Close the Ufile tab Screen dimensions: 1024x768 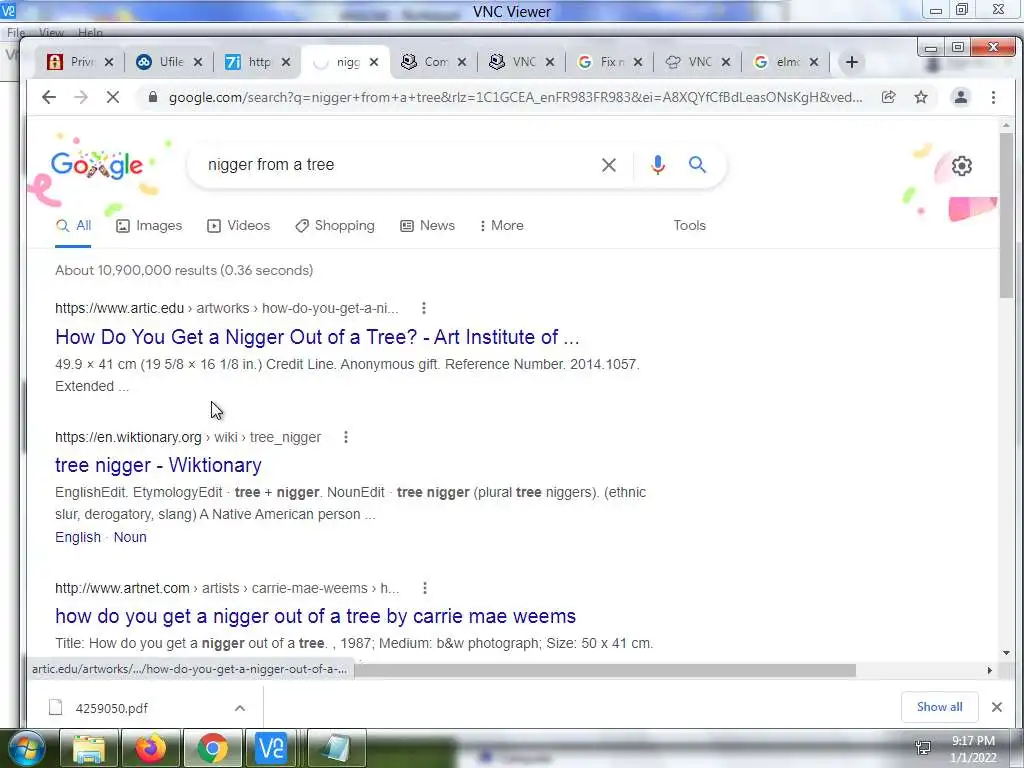point(198,62)
